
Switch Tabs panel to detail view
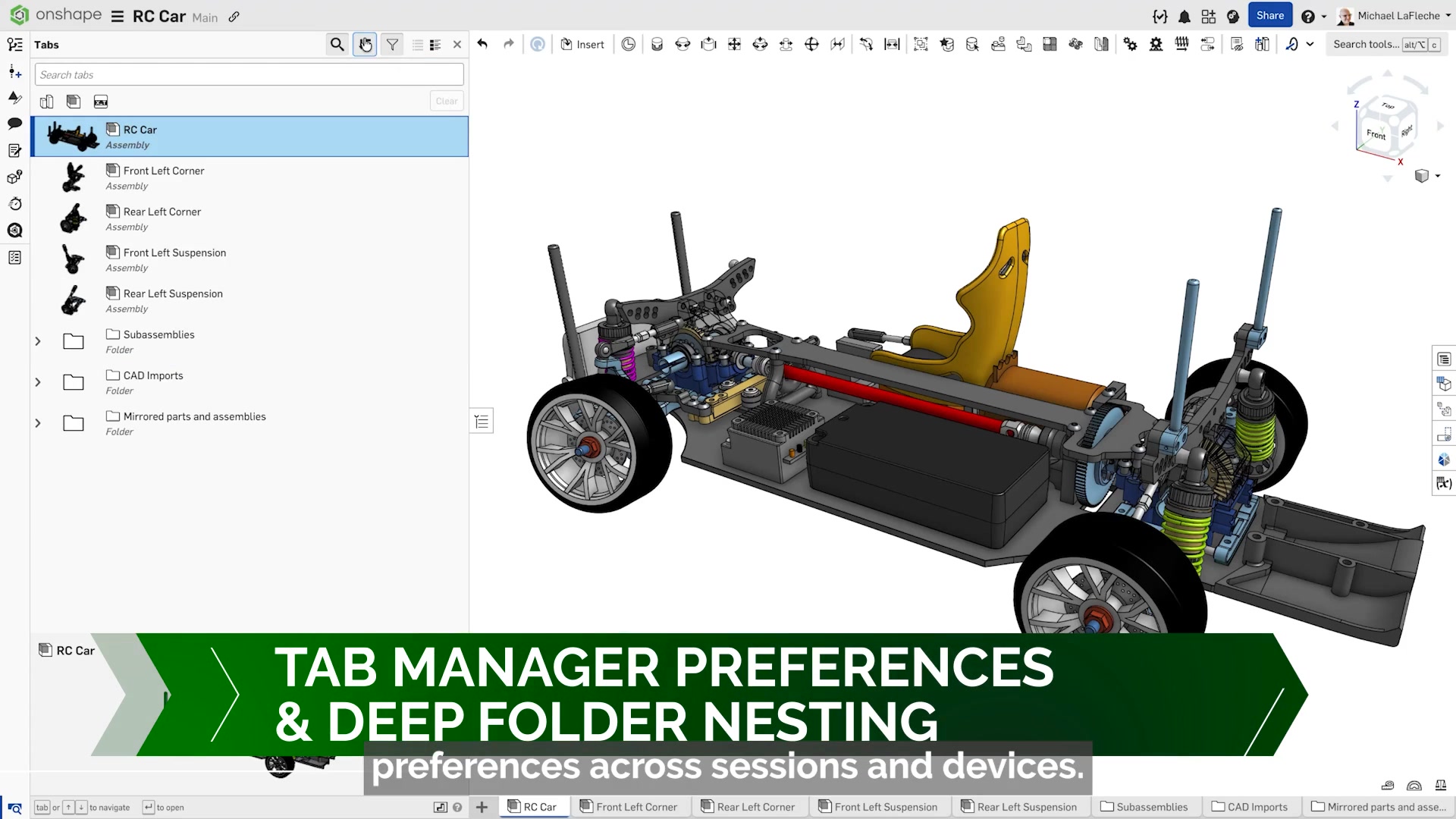coord(435,45)
